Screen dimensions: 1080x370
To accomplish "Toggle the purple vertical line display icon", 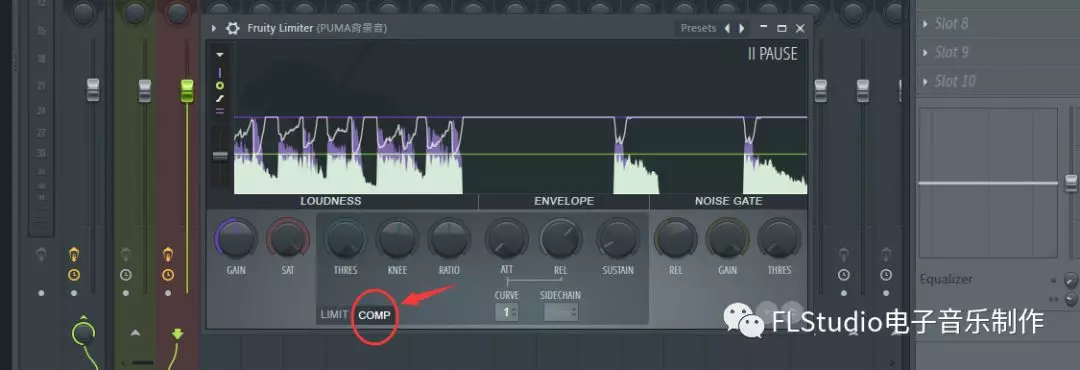I will [220, 73].
